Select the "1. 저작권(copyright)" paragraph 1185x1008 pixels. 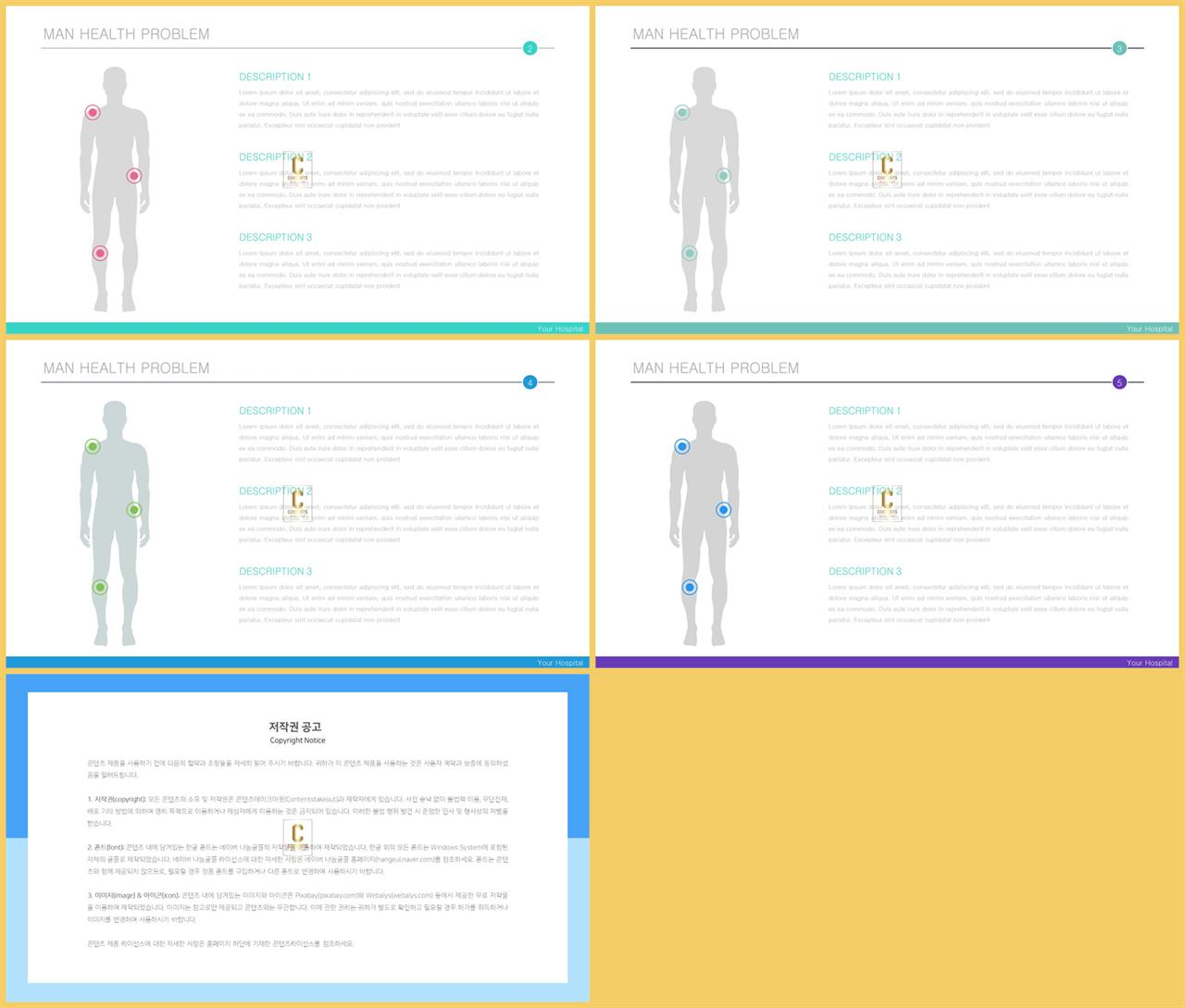tap(298, 811)
